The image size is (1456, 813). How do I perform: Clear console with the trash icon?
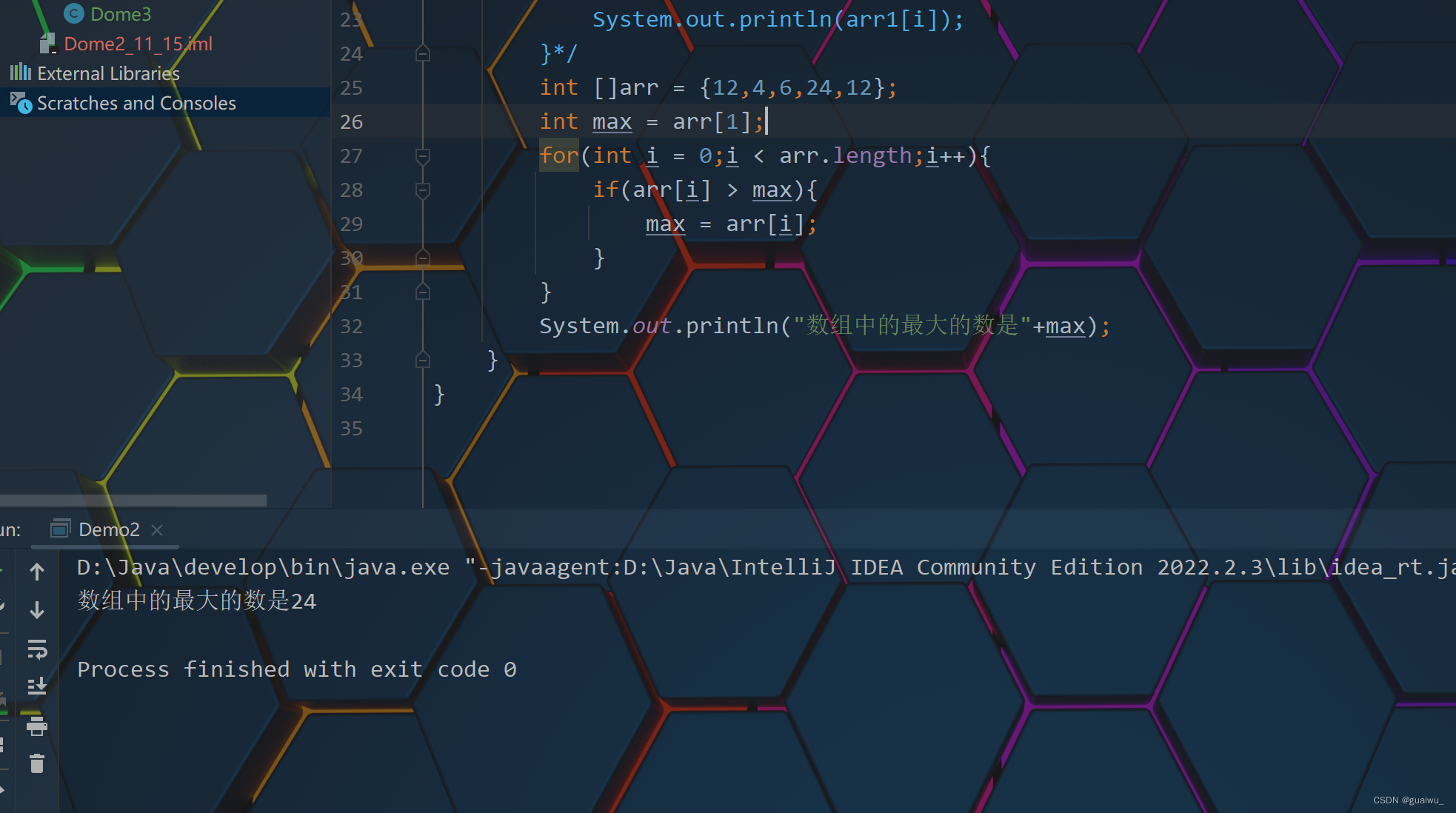[x=37, y=763]
